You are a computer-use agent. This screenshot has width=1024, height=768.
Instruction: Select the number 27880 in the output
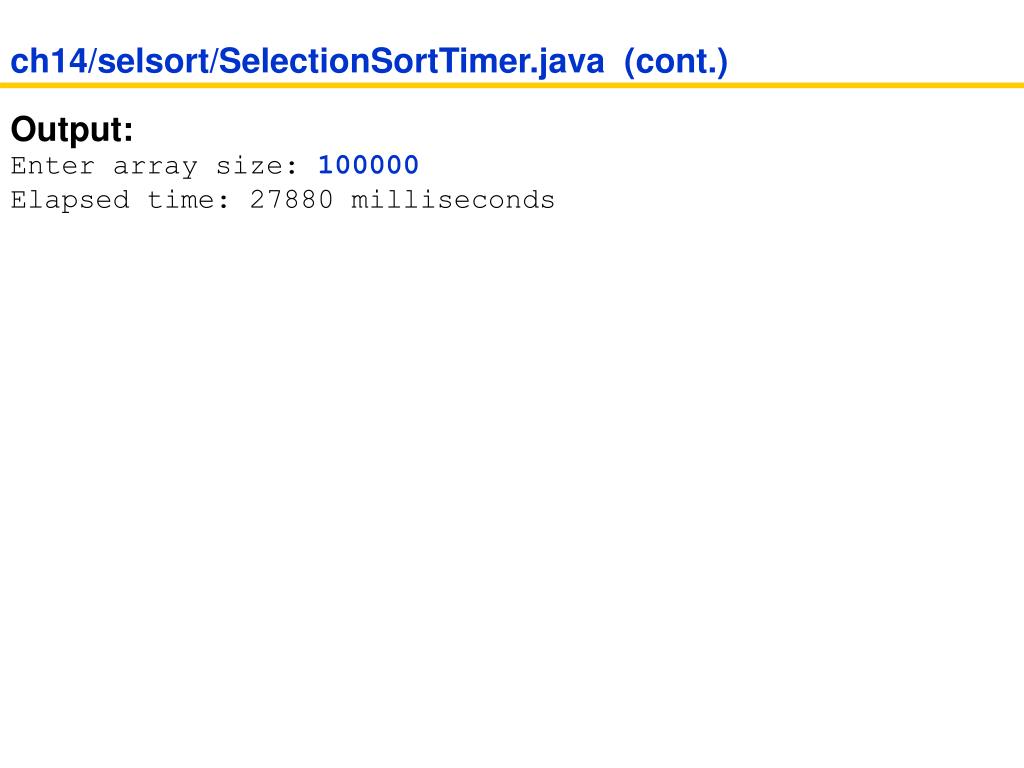[x=291, y=200]
